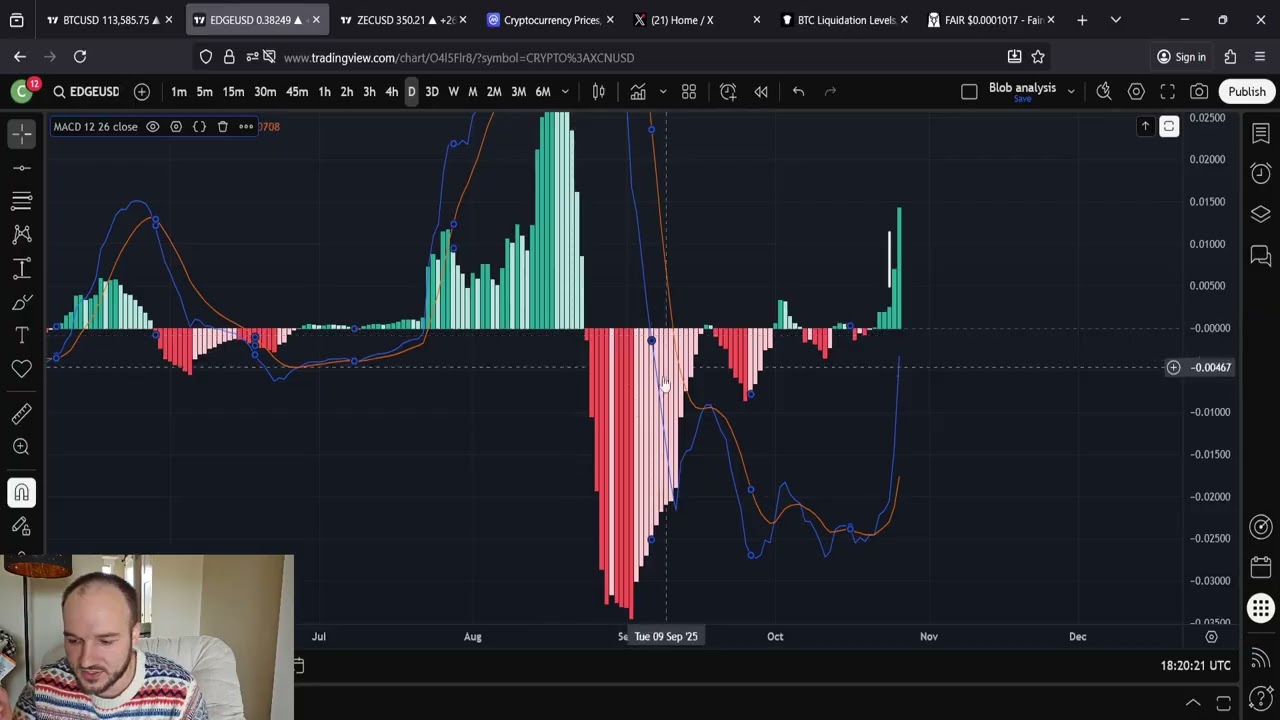Expand the chart style dropdown arrow
This screenshot has height=720, width=1280.
(x=662, y=92)
